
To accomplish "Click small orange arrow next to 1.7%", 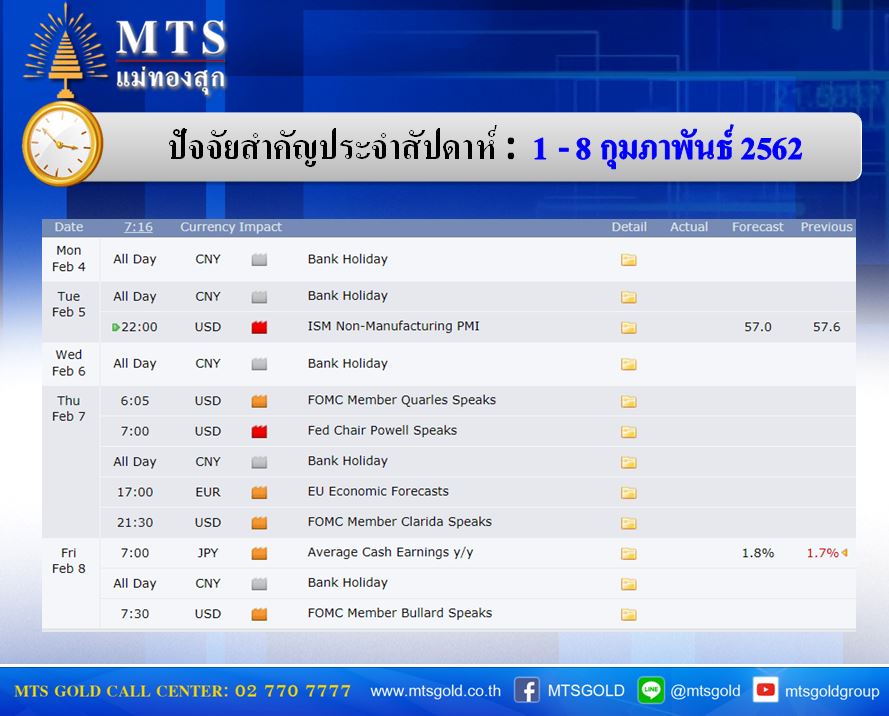I will click(845, 553).
